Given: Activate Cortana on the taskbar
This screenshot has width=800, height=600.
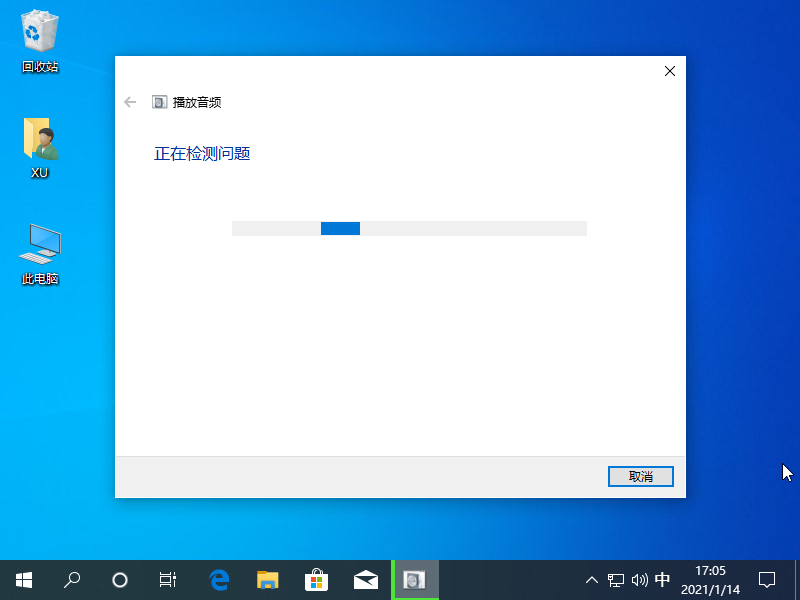Looking at the screenshot, I should tap(120, 580).
